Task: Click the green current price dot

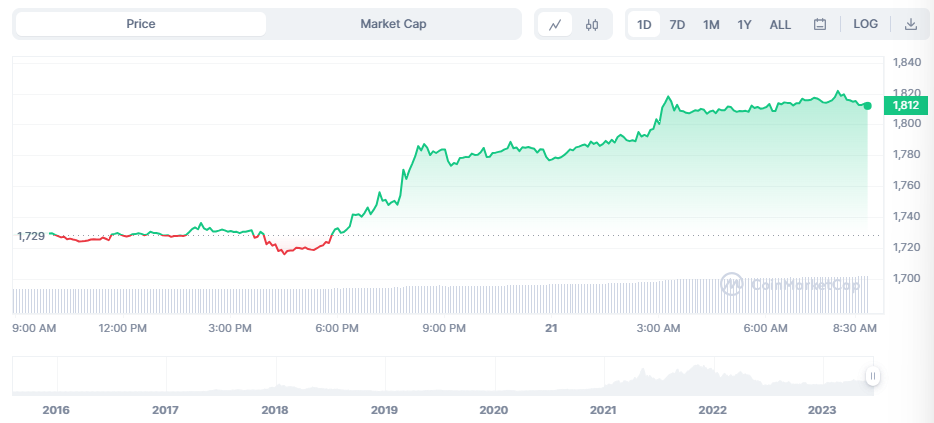Action: (867, 105)
